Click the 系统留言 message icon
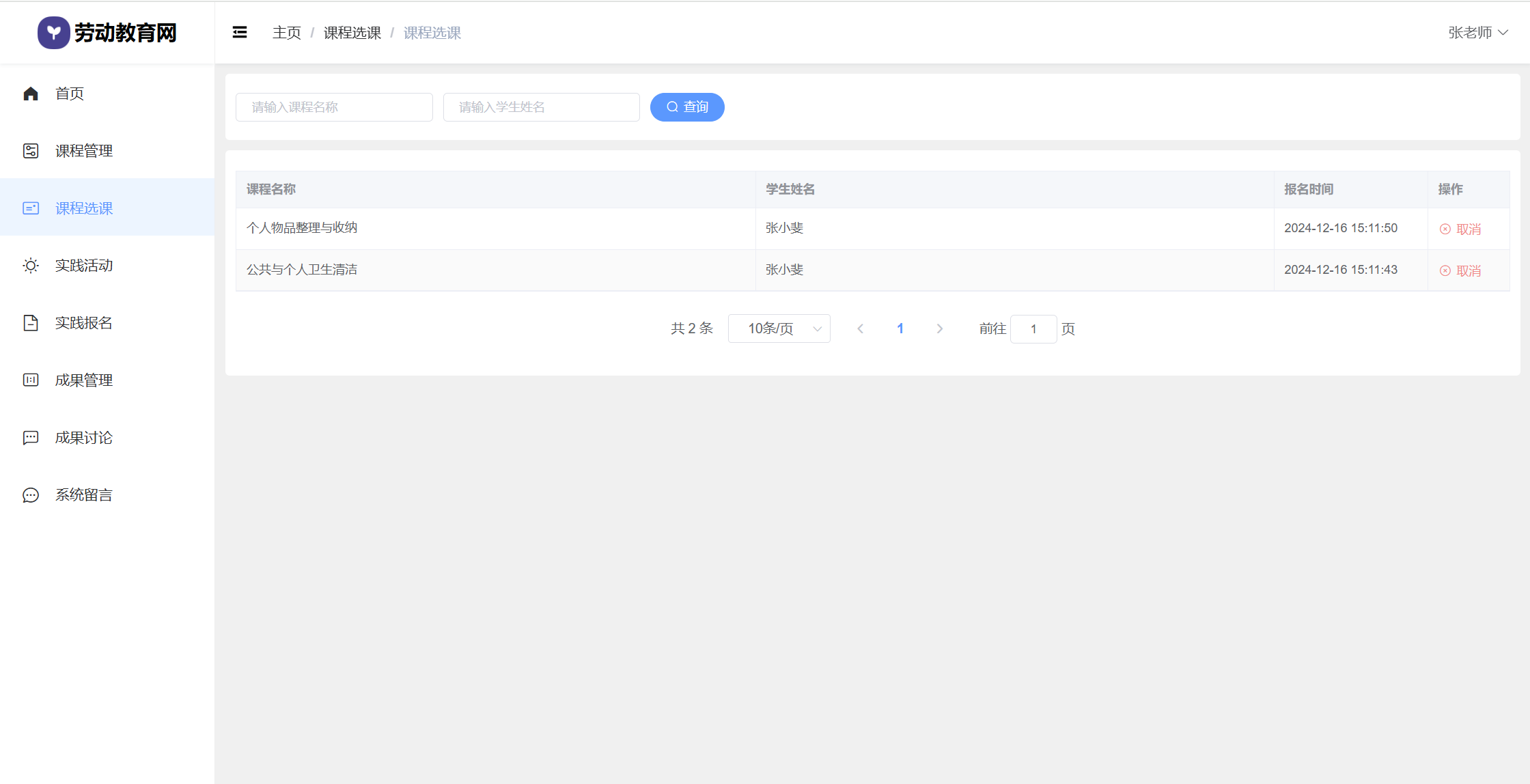The image size is (1530, 784). point(31,495)
